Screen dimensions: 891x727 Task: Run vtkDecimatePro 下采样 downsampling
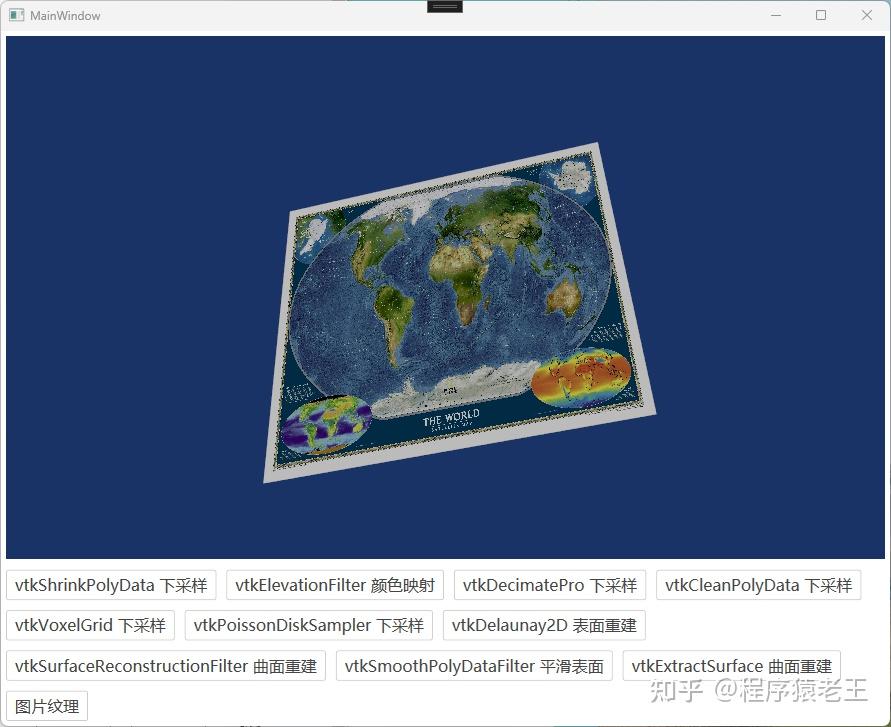coord(549,585)
